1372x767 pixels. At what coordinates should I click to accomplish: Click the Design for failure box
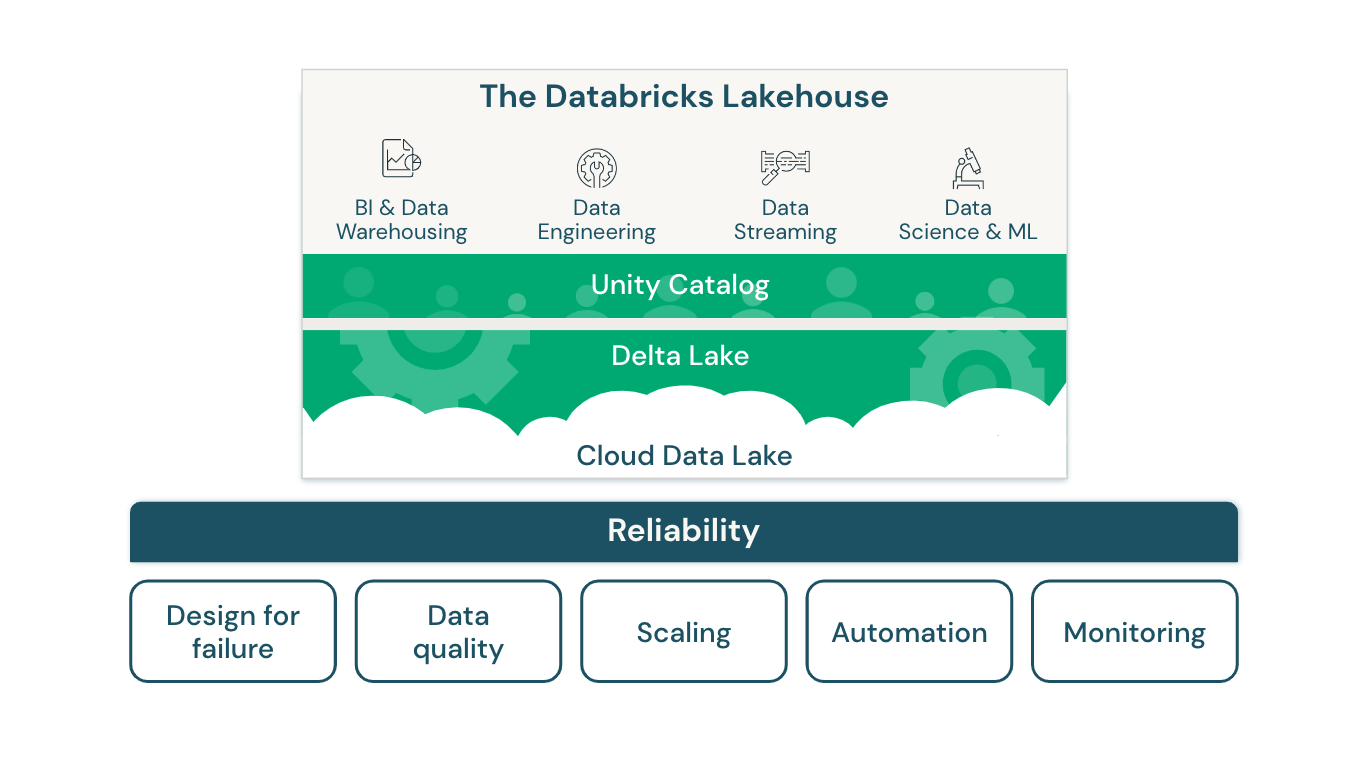[x=233, y=631]
